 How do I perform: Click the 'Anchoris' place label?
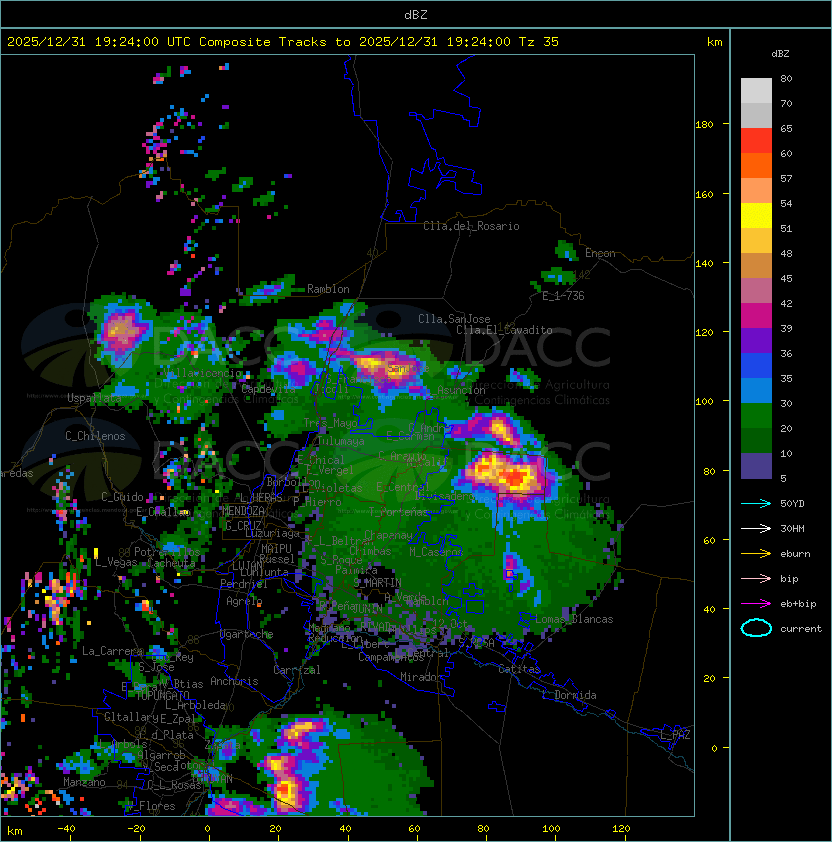click(x=234, y=681)
